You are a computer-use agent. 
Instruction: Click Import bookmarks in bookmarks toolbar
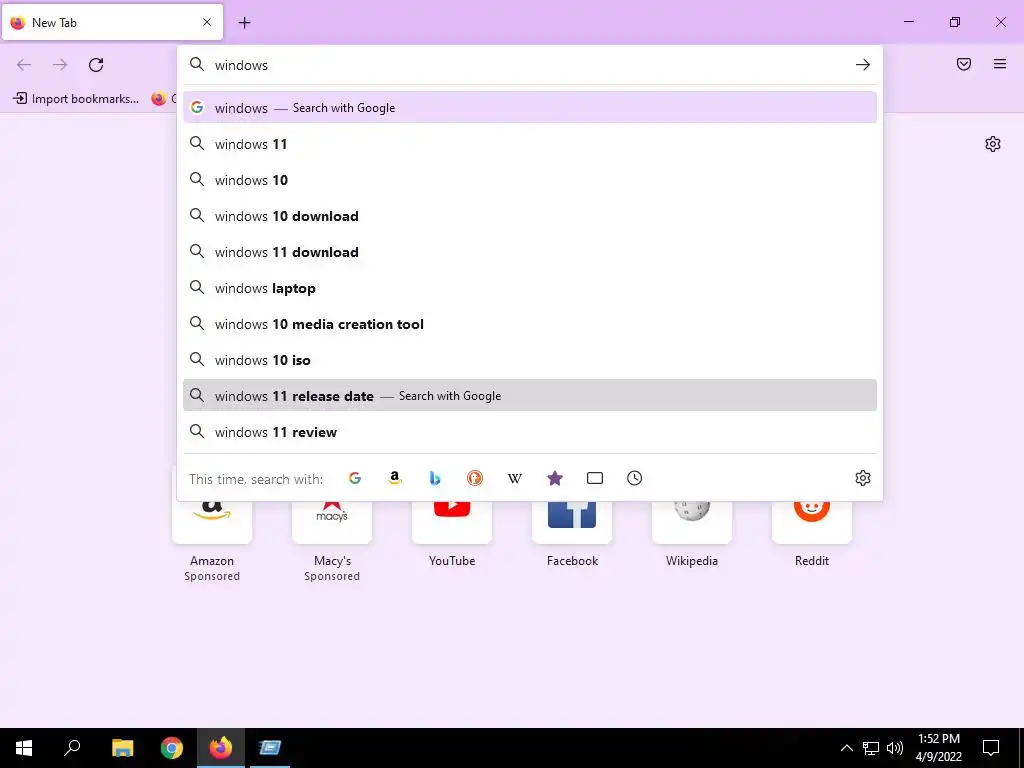click(76, 99)
